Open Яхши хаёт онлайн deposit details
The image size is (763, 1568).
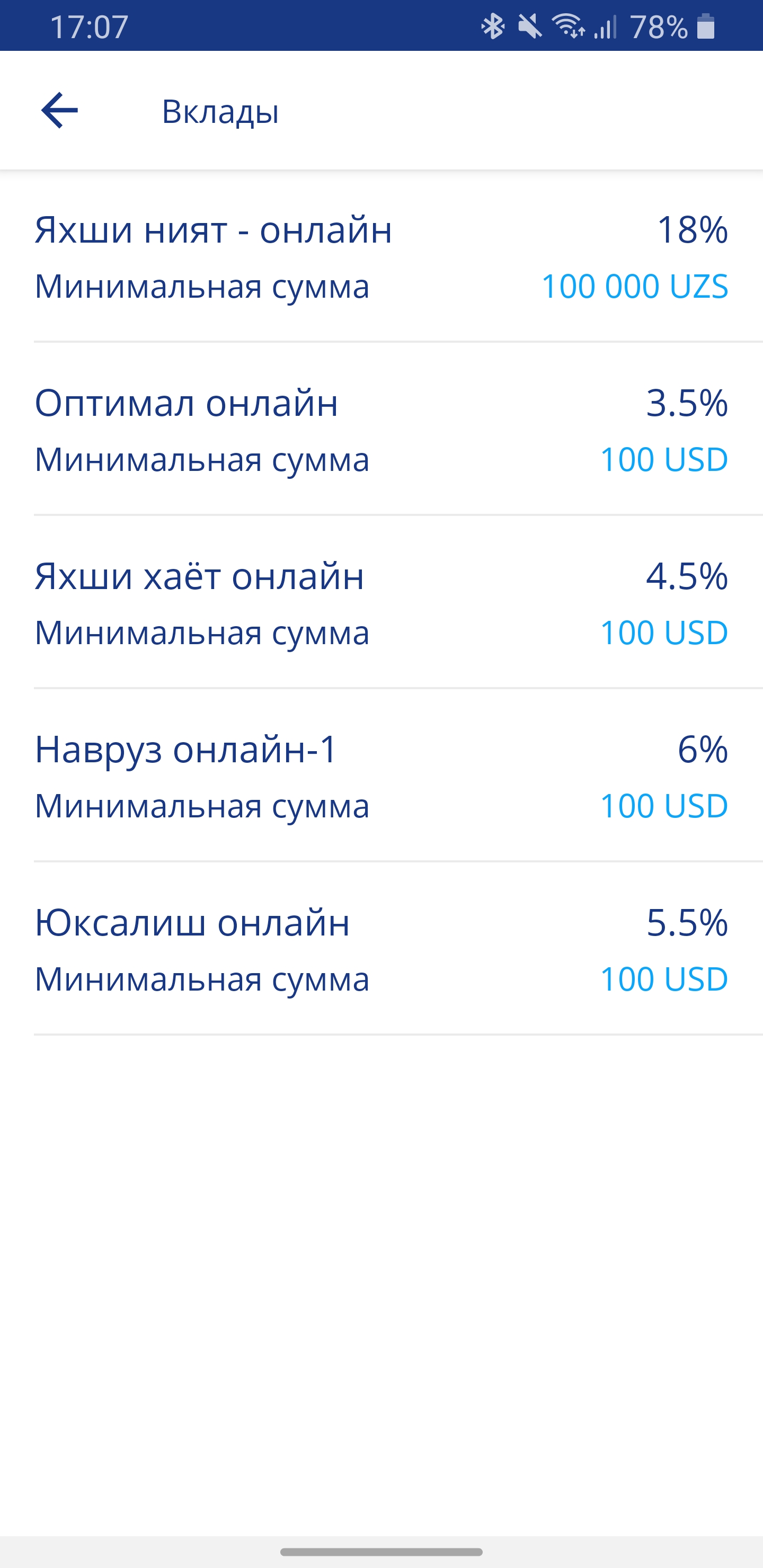tap(199, 576)
